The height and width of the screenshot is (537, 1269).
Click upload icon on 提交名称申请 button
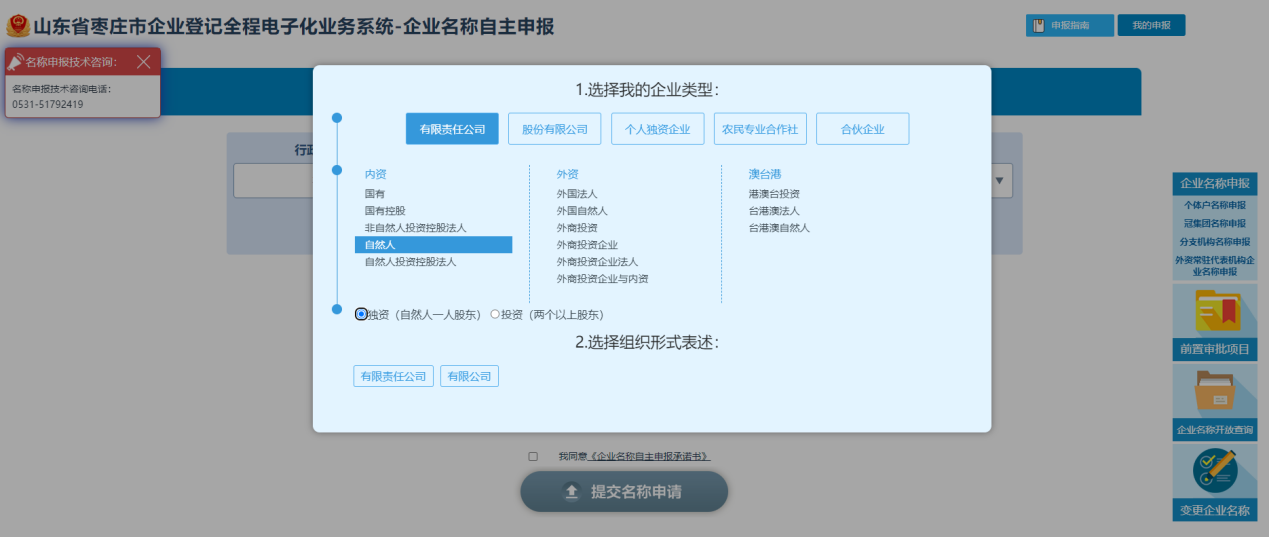(571, 492)
